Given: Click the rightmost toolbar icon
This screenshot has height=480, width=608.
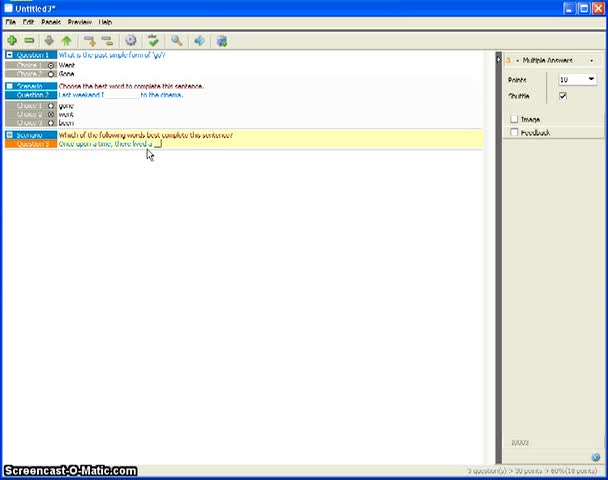Looking at the screenshot, I should (222, 41).
